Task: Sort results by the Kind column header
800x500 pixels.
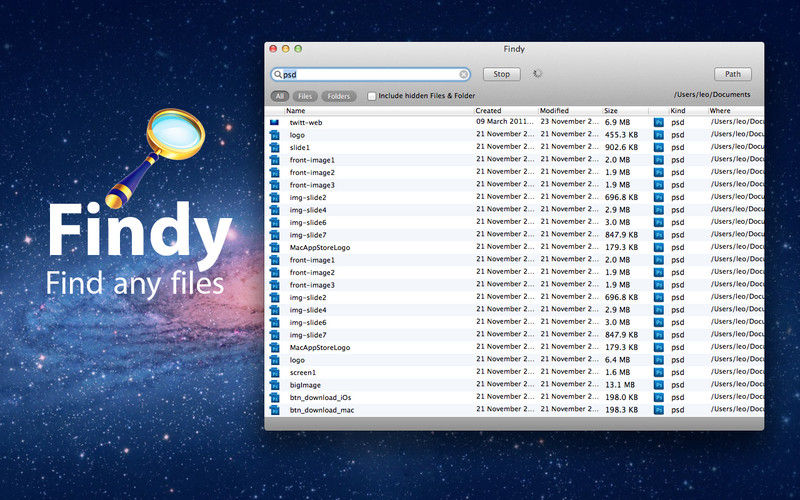Action: (x=689, y=111)
